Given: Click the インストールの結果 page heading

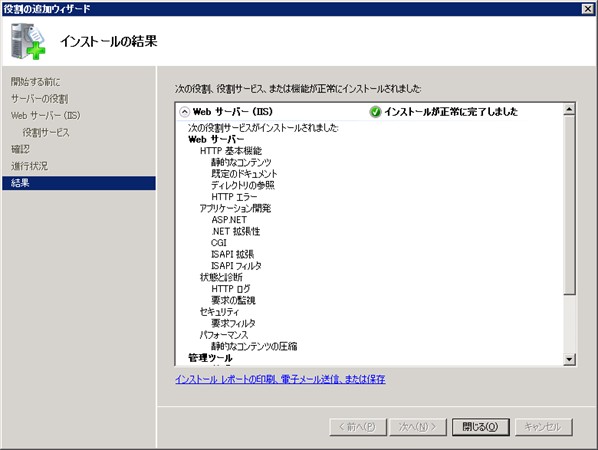Looking at the screenshot, I should (109, 41).
